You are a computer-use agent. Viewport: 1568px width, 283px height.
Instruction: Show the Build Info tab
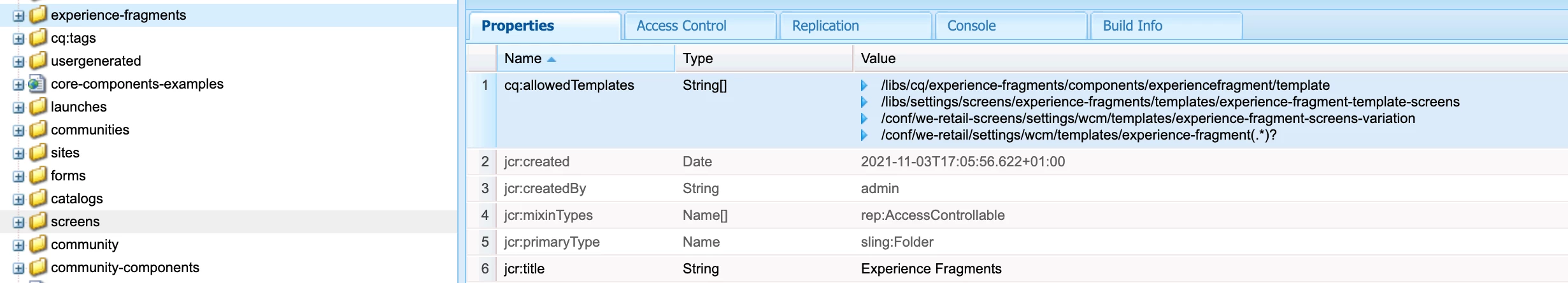coord(1132,26)
